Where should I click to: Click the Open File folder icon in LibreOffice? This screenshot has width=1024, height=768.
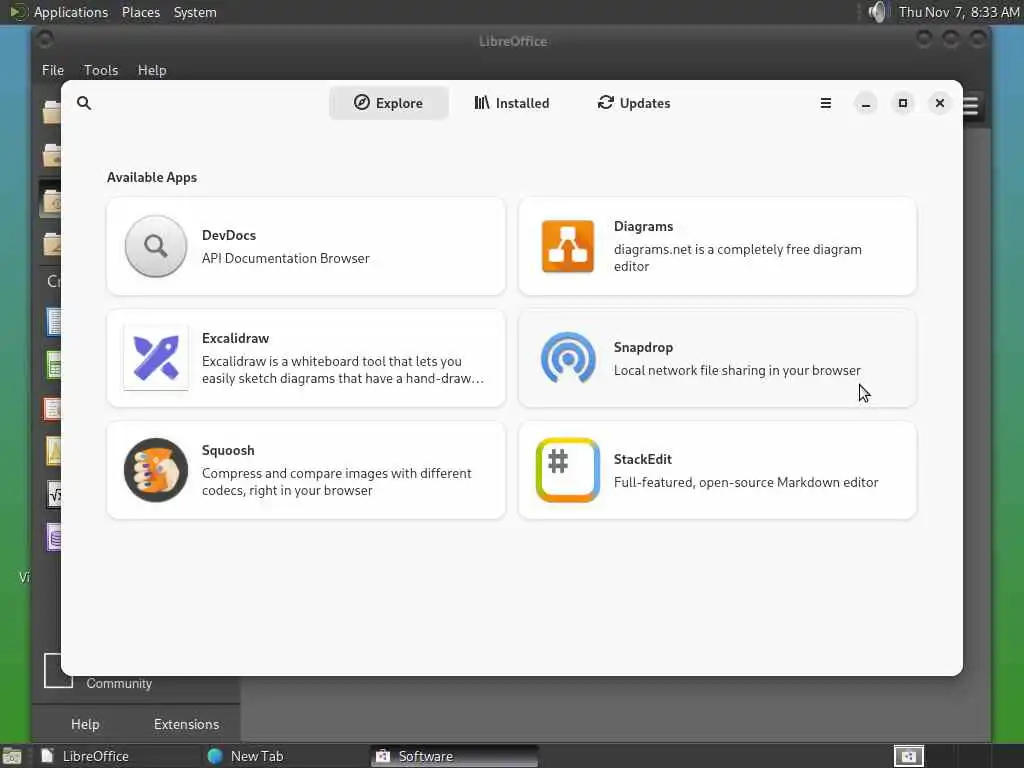click(51, 112)
